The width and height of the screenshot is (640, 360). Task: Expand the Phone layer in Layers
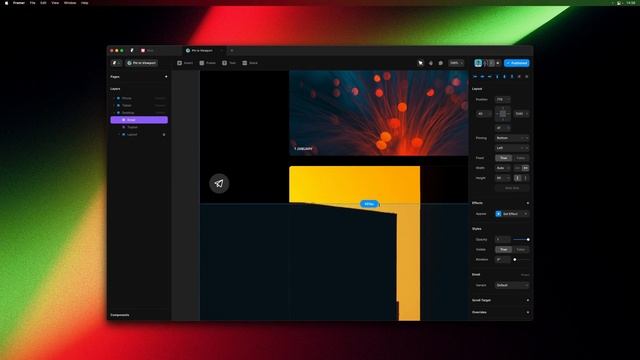tap(114, 98)
